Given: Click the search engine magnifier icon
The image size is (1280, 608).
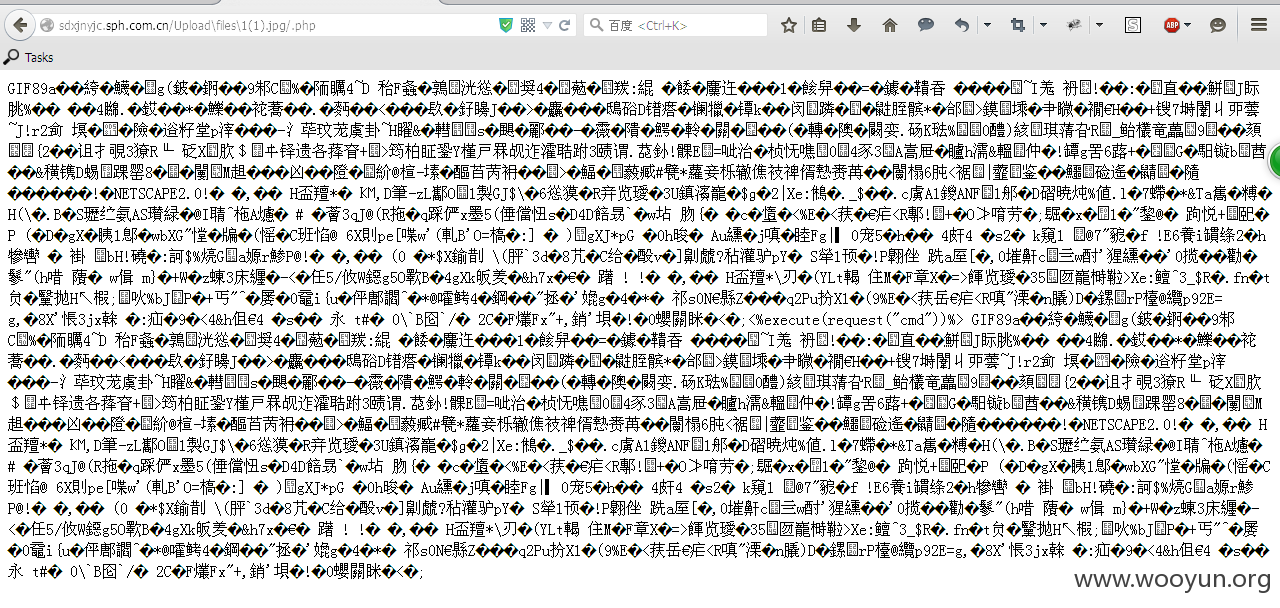Looking at the screenshot, I should 596,25.
